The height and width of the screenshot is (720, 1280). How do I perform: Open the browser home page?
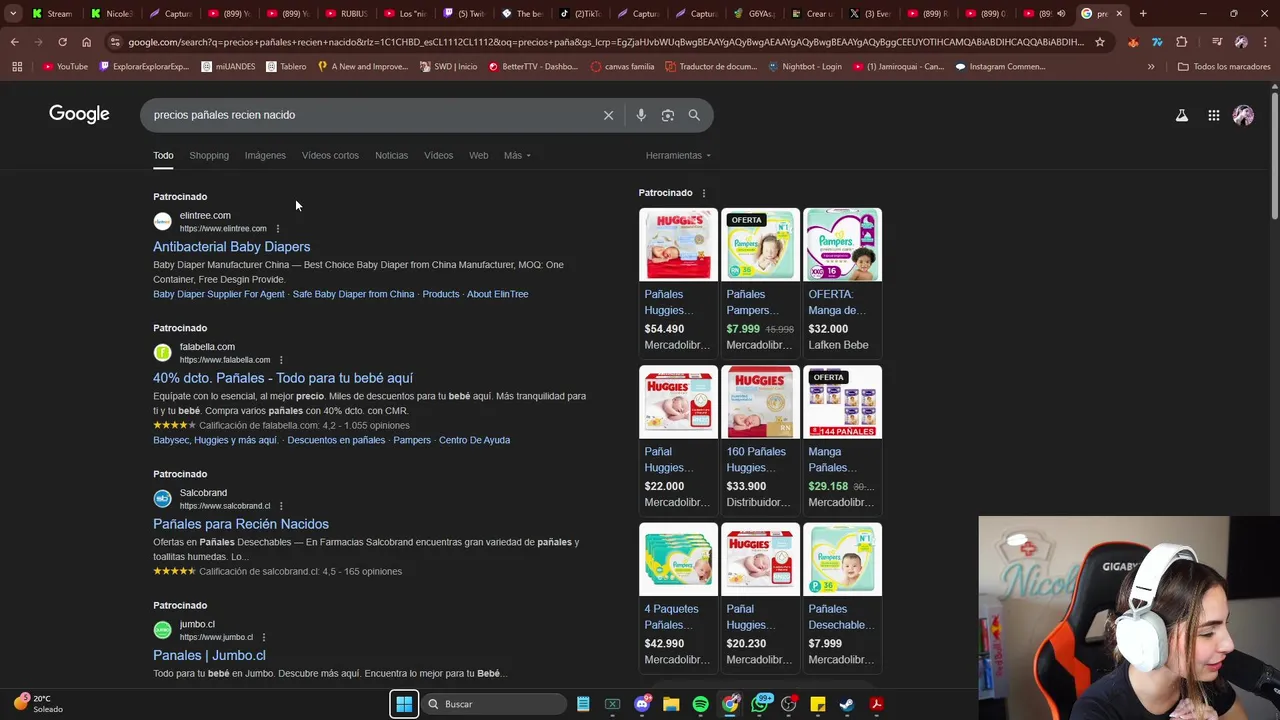tap(86, 42)
